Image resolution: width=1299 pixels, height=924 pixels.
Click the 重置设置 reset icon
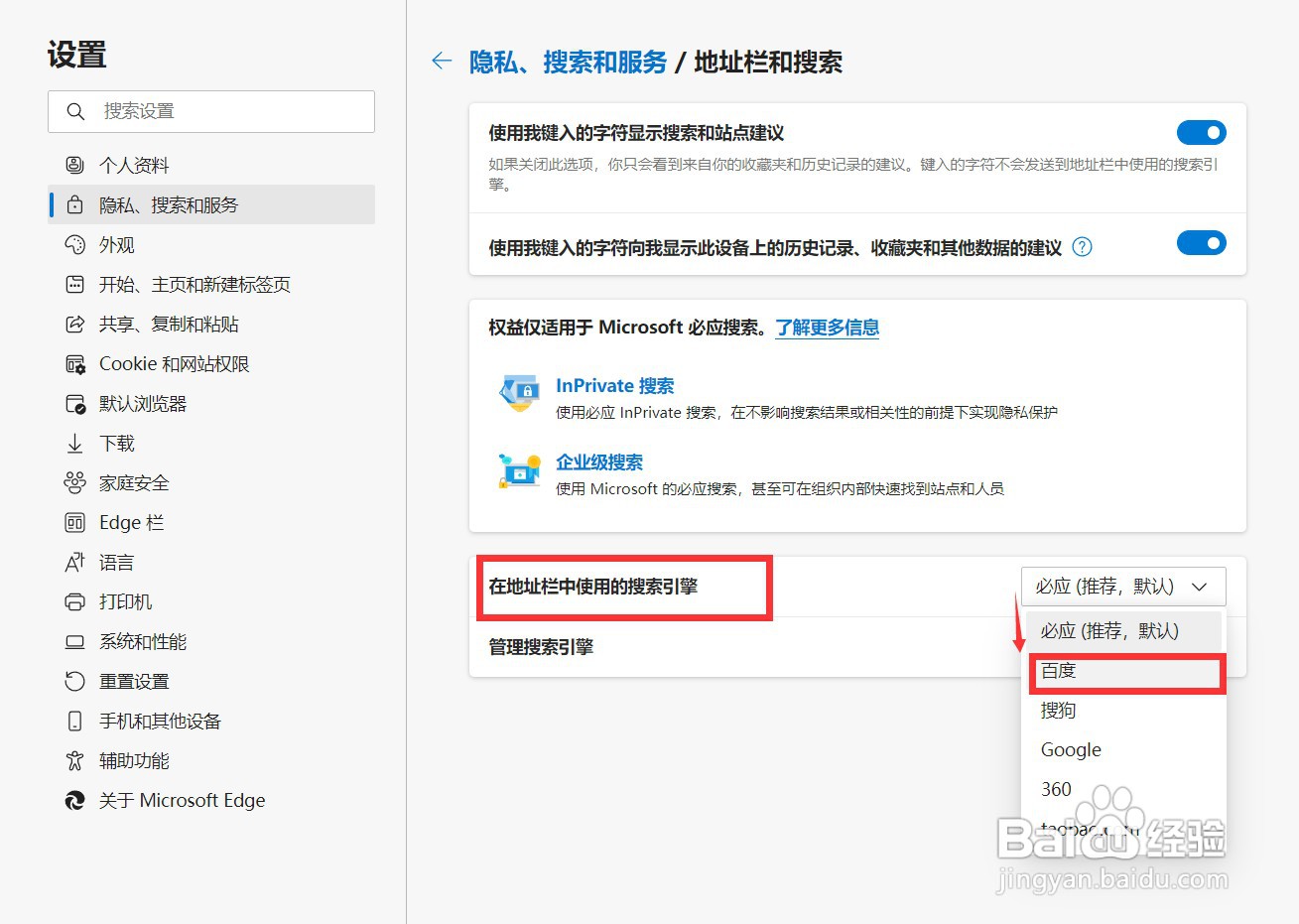point(75,681)
